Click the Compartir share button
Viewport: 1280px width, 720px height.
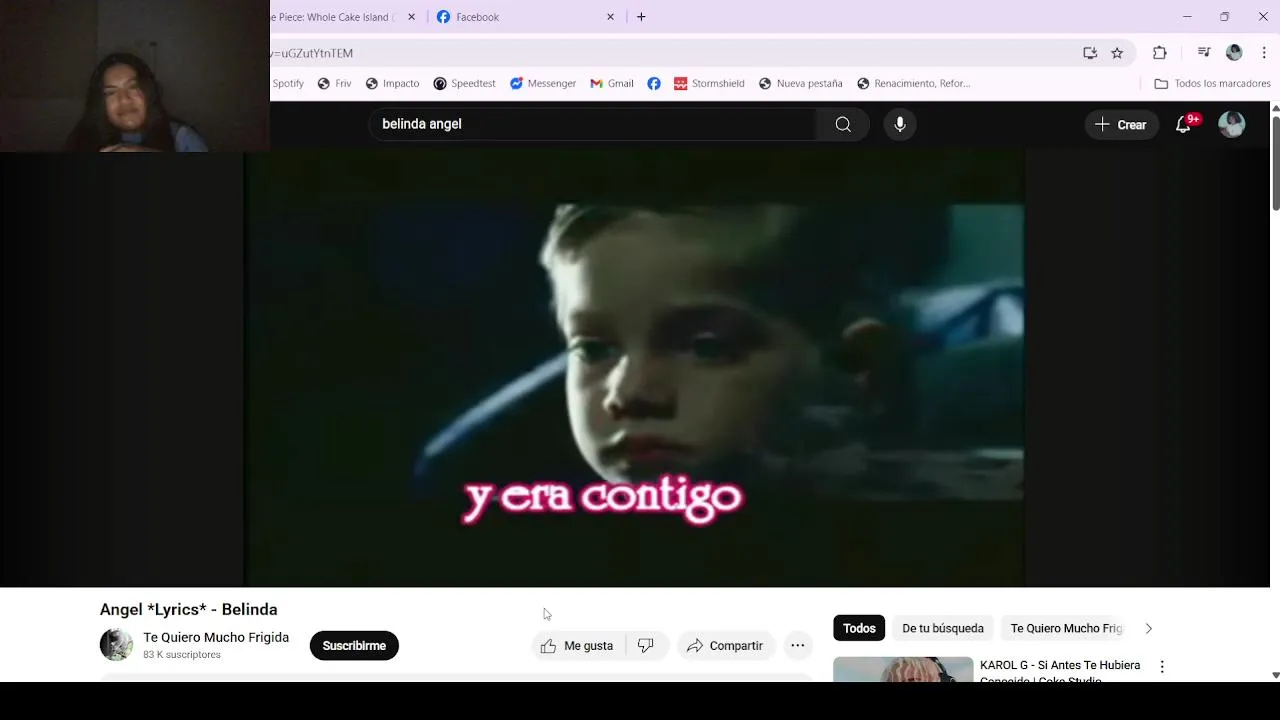point(726,646)
